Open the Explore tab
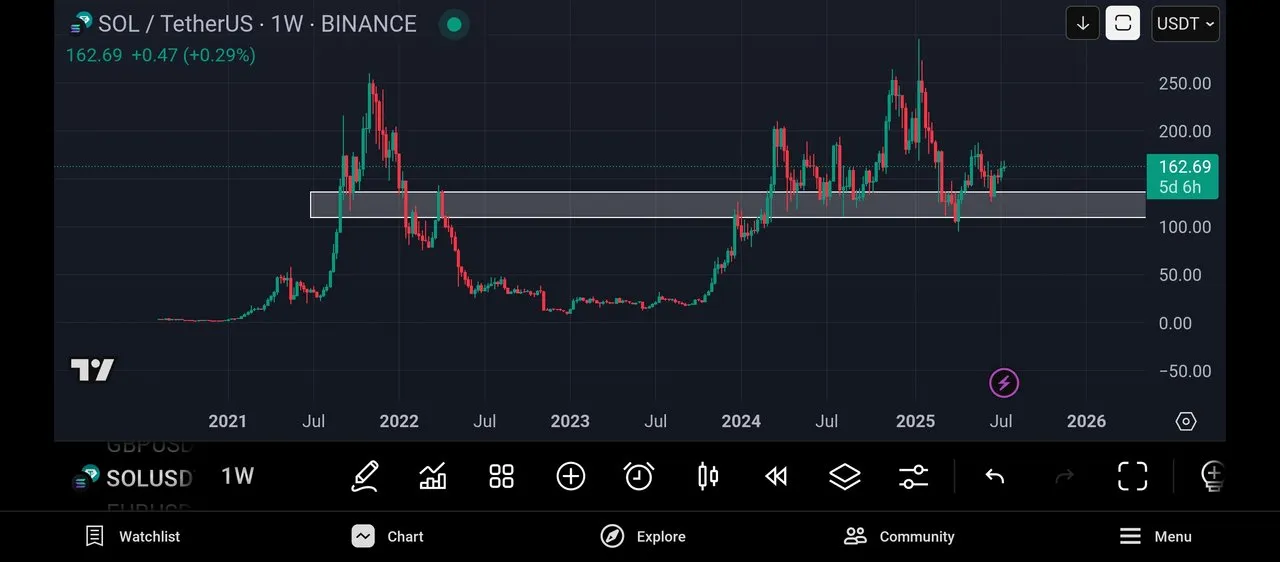Screen dimensions: 1280x562 tap(643, 536)
